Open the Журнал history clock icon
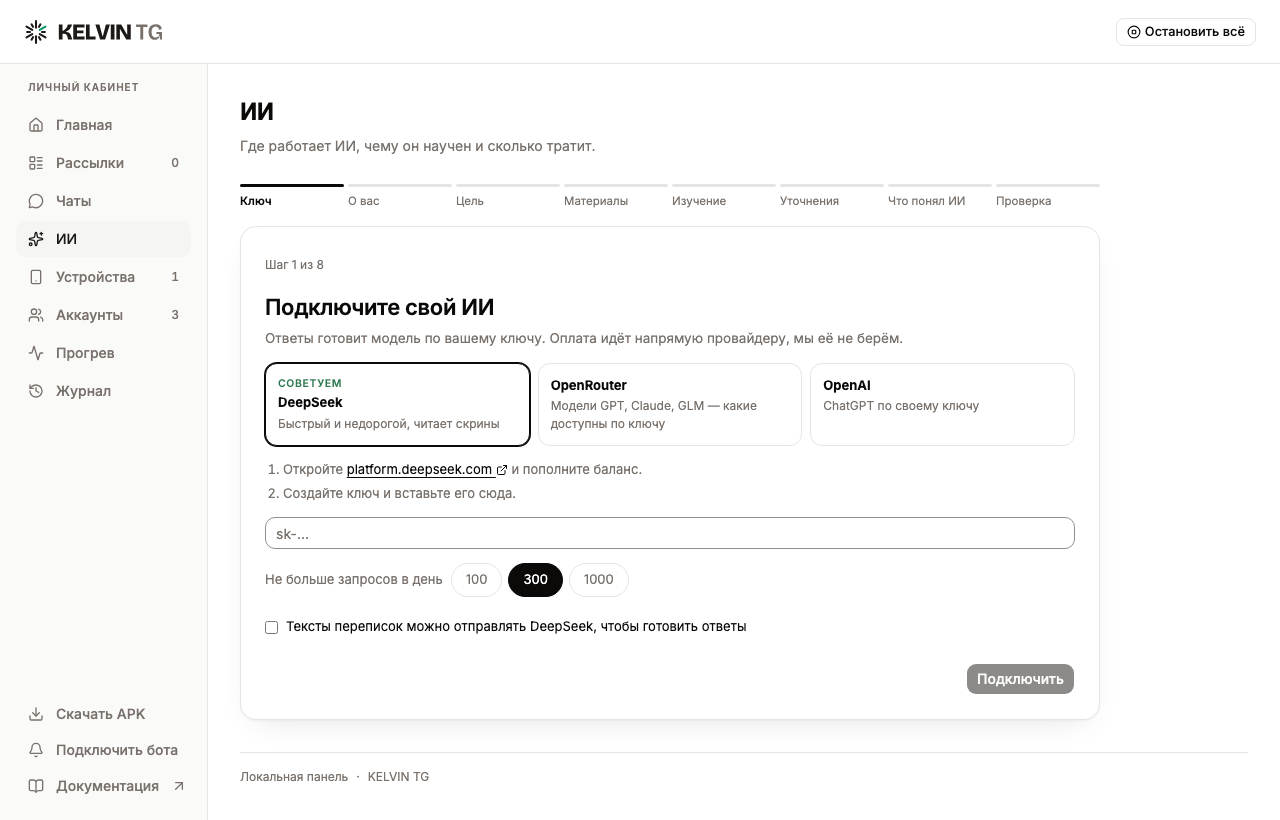 coord(36,391)
